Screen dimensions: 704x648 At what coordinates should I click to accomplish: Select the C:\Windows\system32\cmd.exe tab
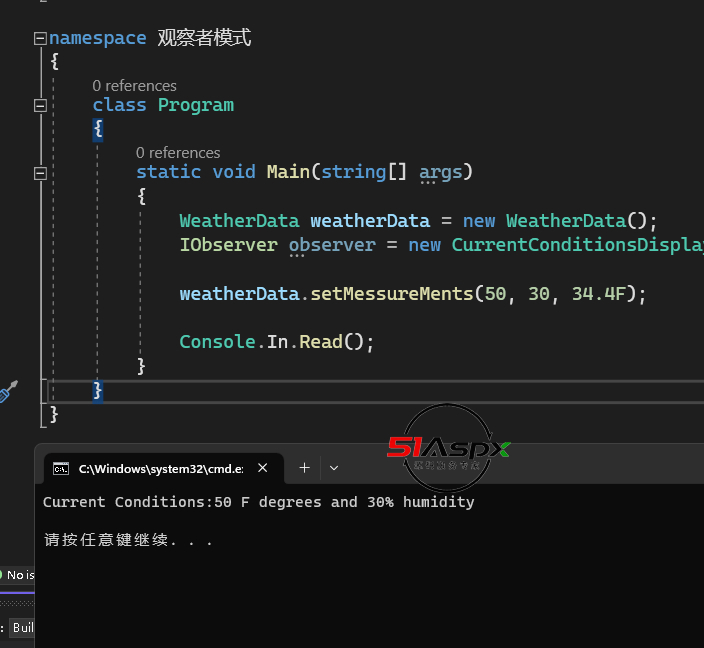click(x=160, y=468)
